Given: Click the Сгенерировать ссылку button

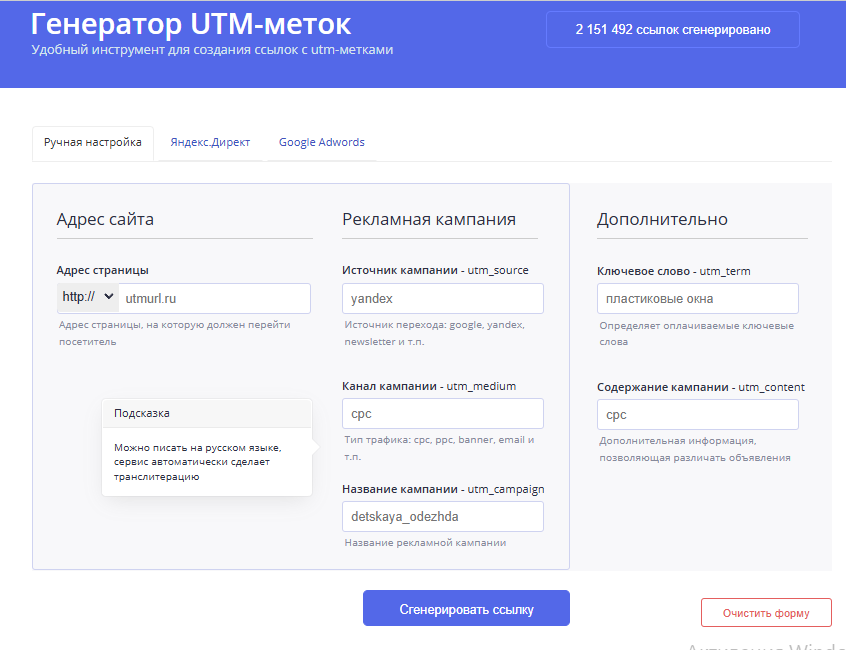Looking at the screenshot, I should click(x=466, y=608).
